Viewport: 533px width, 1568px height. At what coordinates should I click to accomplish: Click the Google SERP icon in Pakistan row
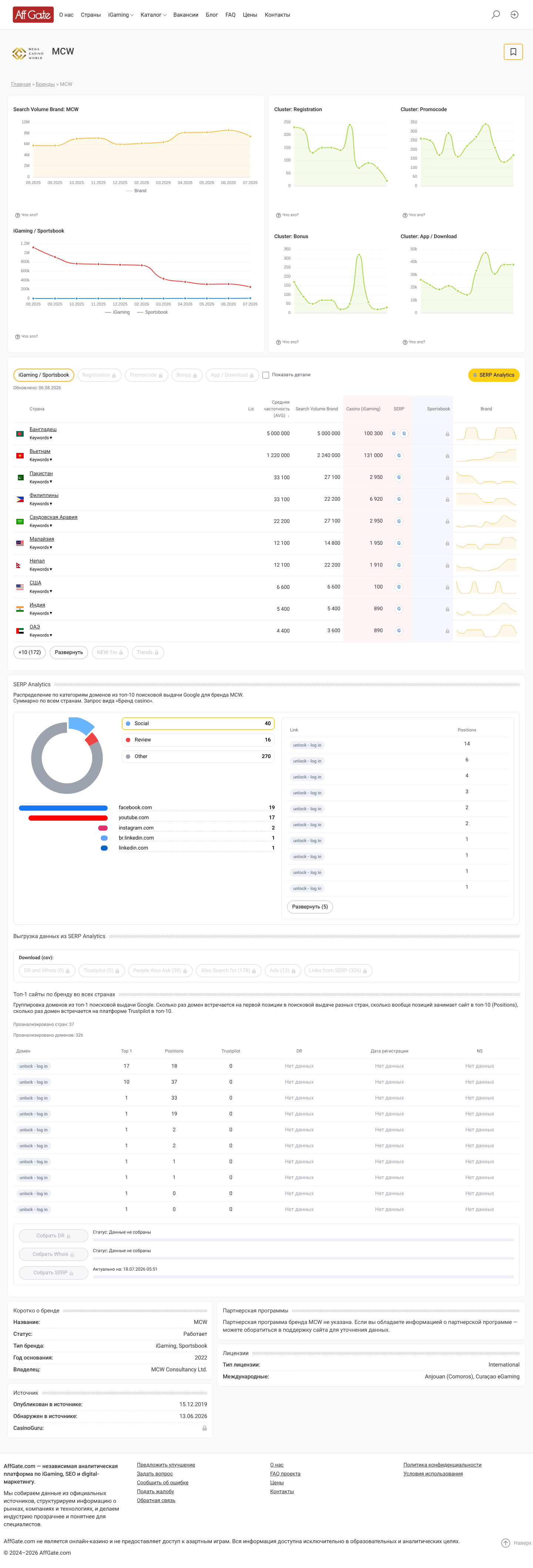click(399, 477)
